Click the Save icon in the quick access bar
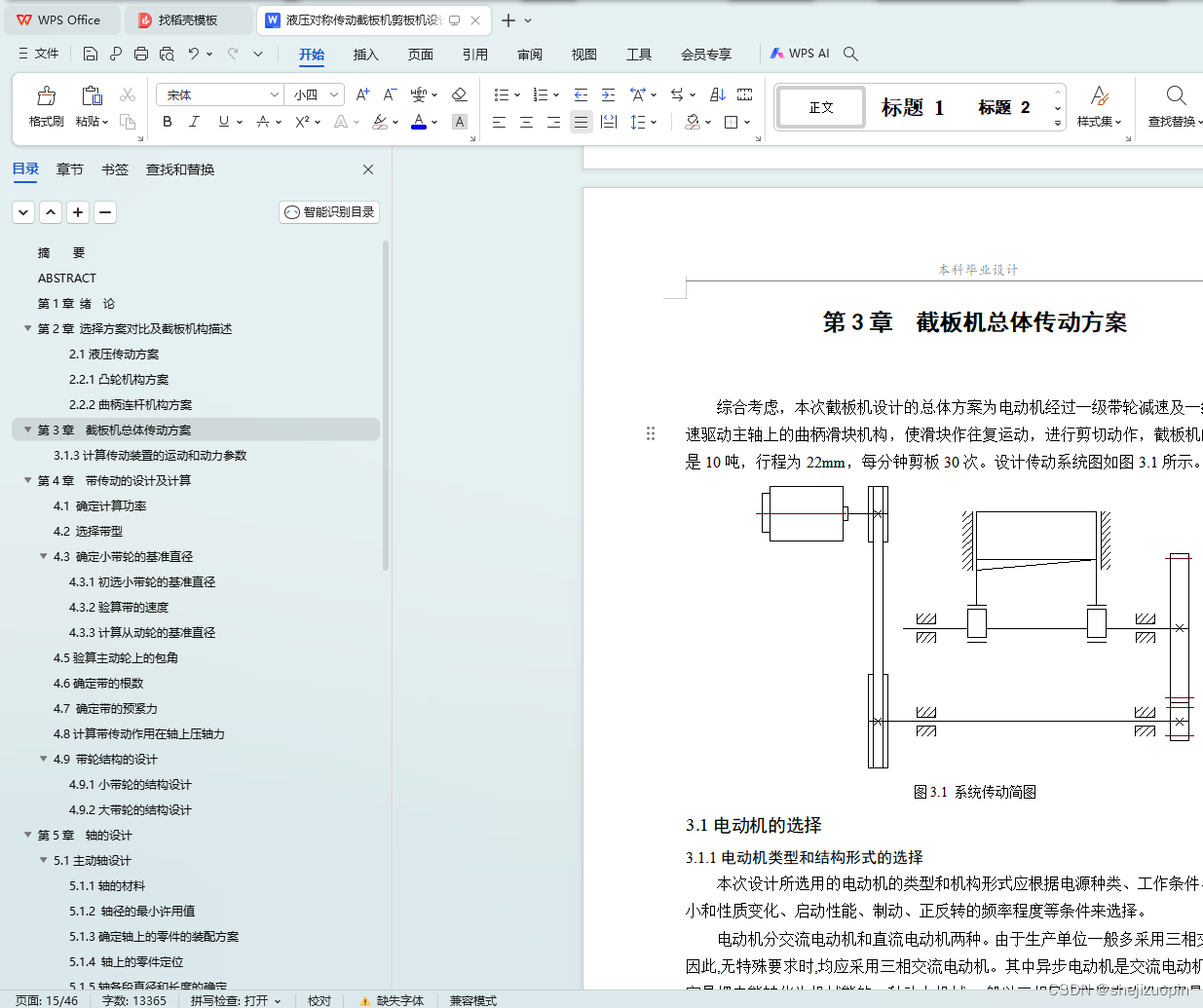The width and height of the screenshot is (1203, 1008). 91,54
